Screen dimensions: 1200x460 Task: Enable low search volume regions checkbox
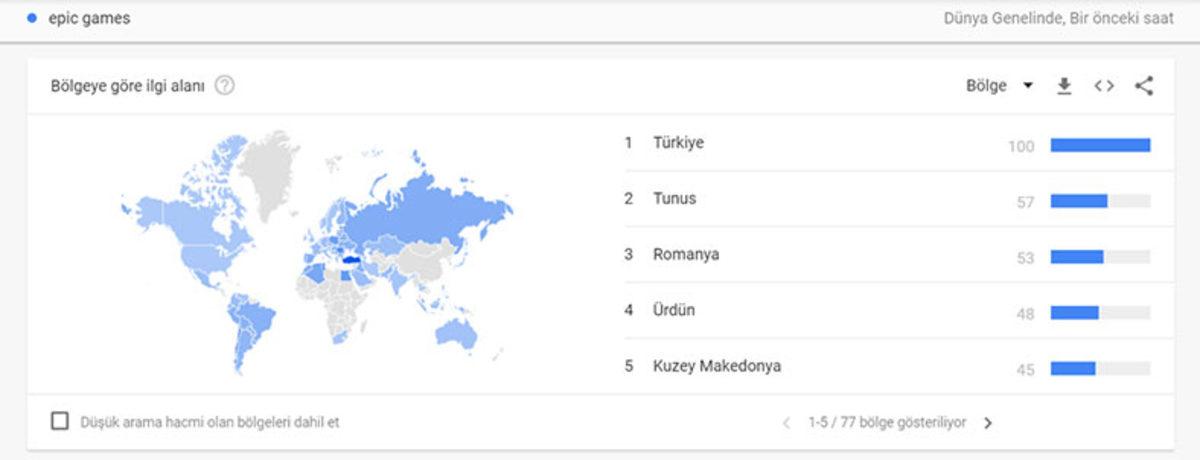point(60,422)
